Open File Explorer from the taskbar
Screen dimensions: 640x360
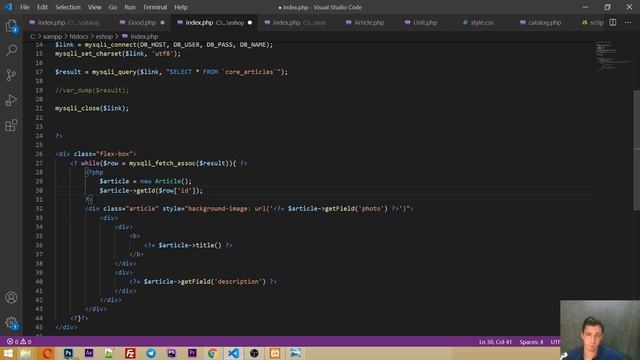(26, 353)
